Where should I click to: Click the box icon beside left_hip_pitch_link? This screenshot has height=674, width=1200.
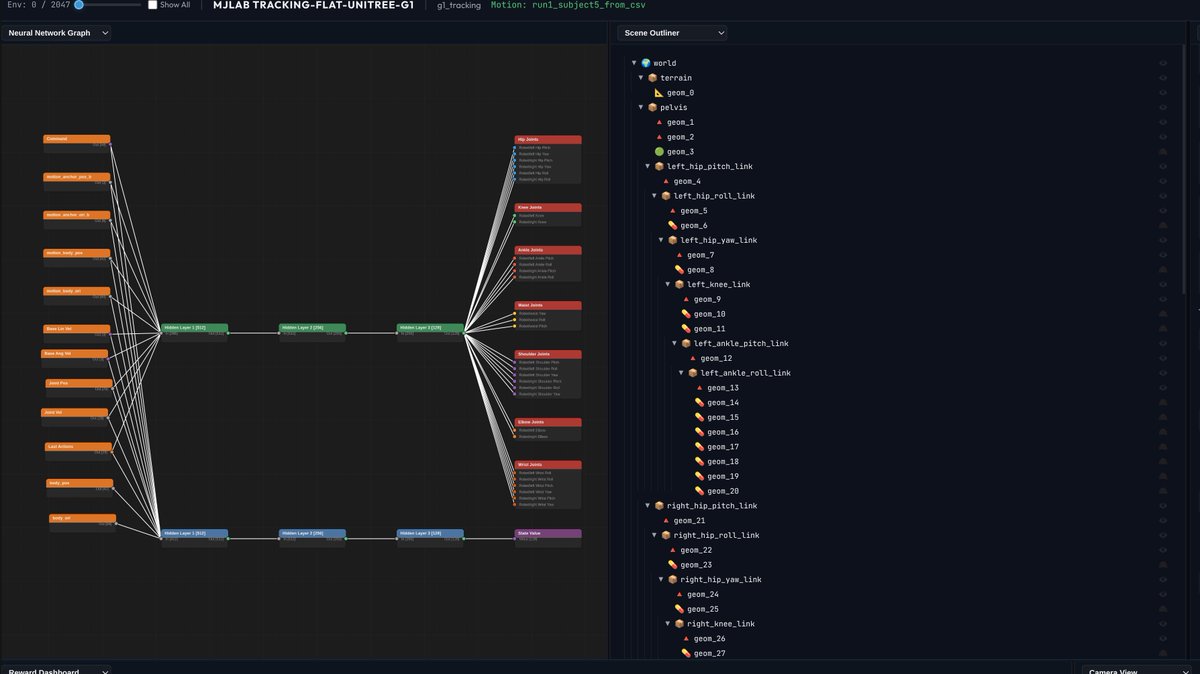(x=660, y=166)
